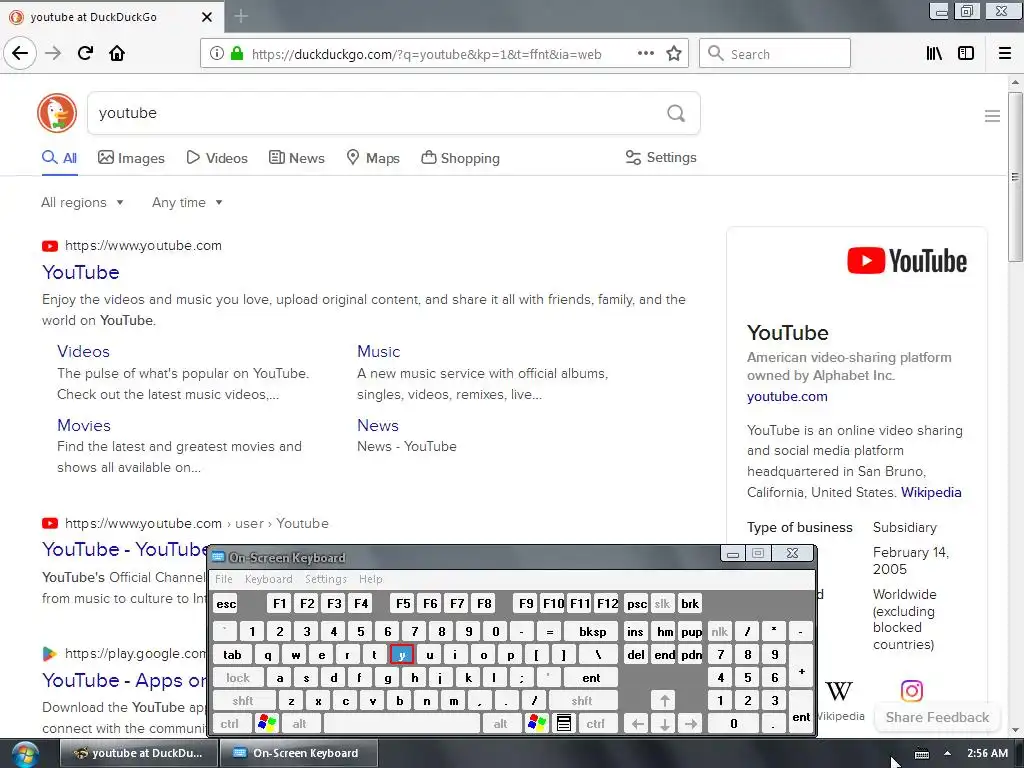Click the magnifier search button in DuckDuckGo box
The height and width of the screenshot is (768, 1024).
pyautogui.click(x=676, y=113)
